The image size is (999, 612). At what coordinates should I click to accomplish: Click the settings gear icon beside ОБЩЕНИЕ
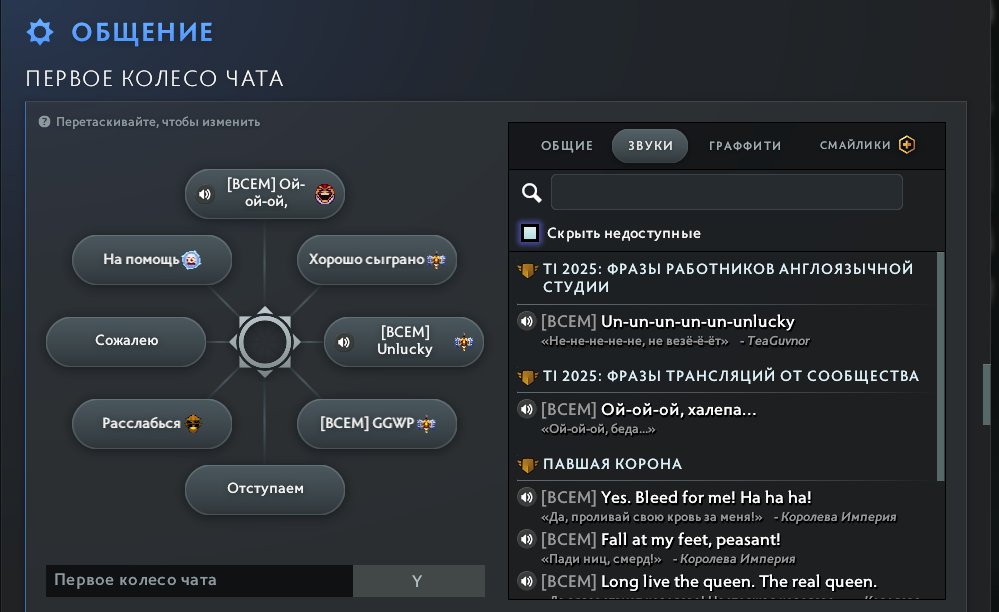pos(39,32)
